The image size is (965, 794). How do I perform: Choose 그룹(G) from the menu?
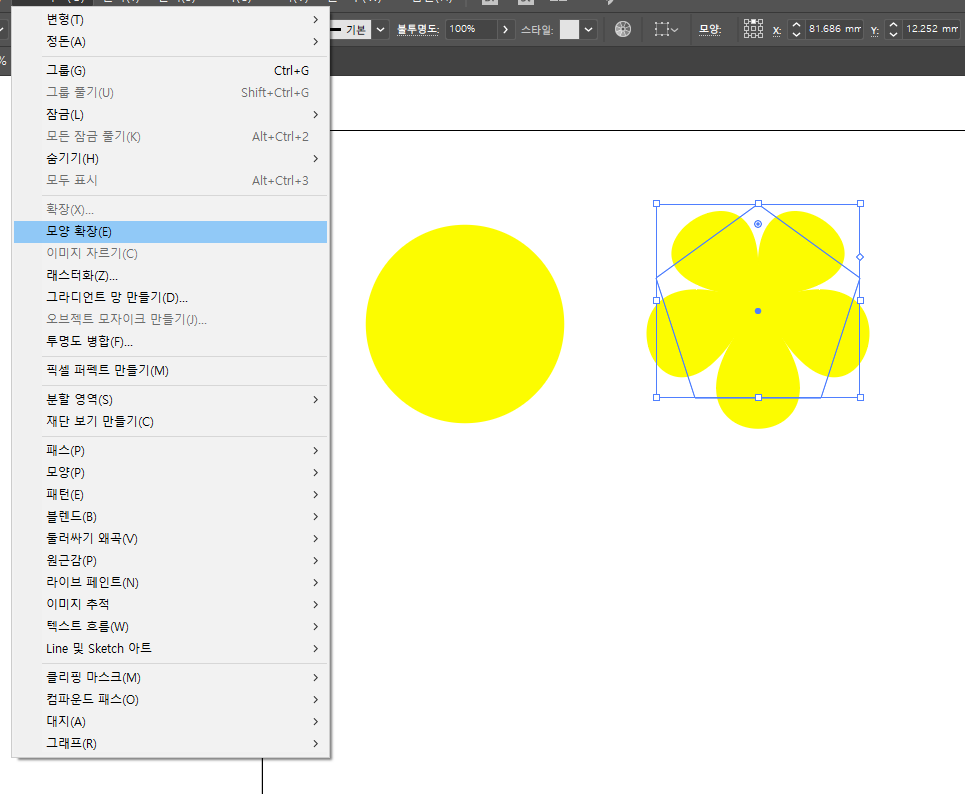pyautogui.click(x=170, y=71)
